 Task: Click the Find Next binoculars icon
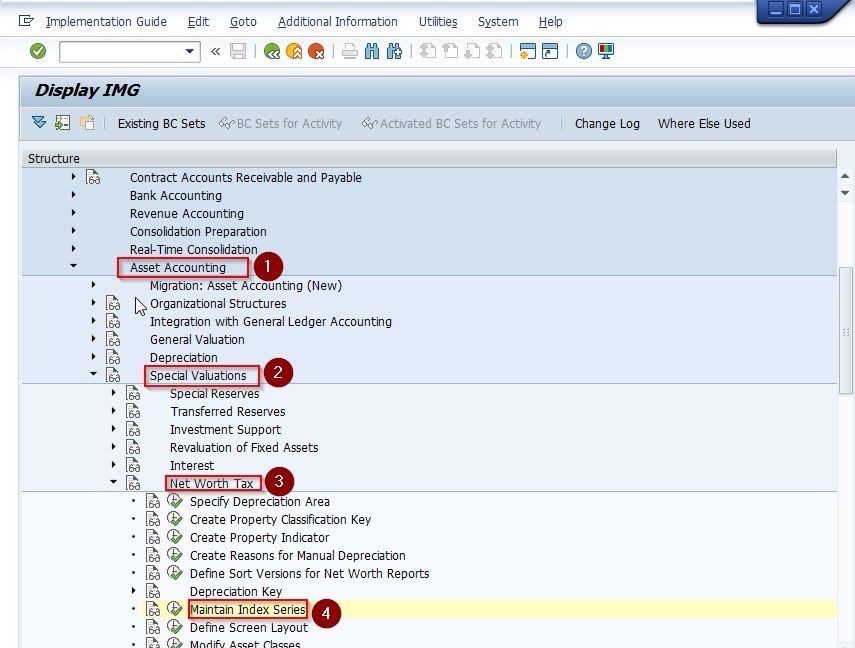coord(394,51)
